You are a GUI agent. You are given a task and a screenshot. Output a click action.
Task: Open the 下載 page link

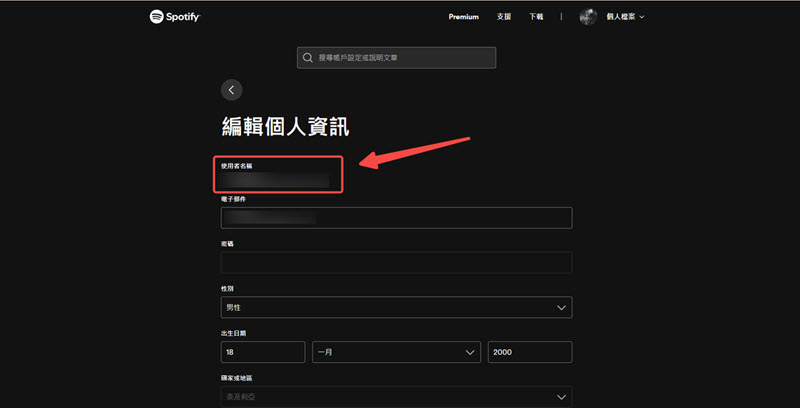[536, 17]
